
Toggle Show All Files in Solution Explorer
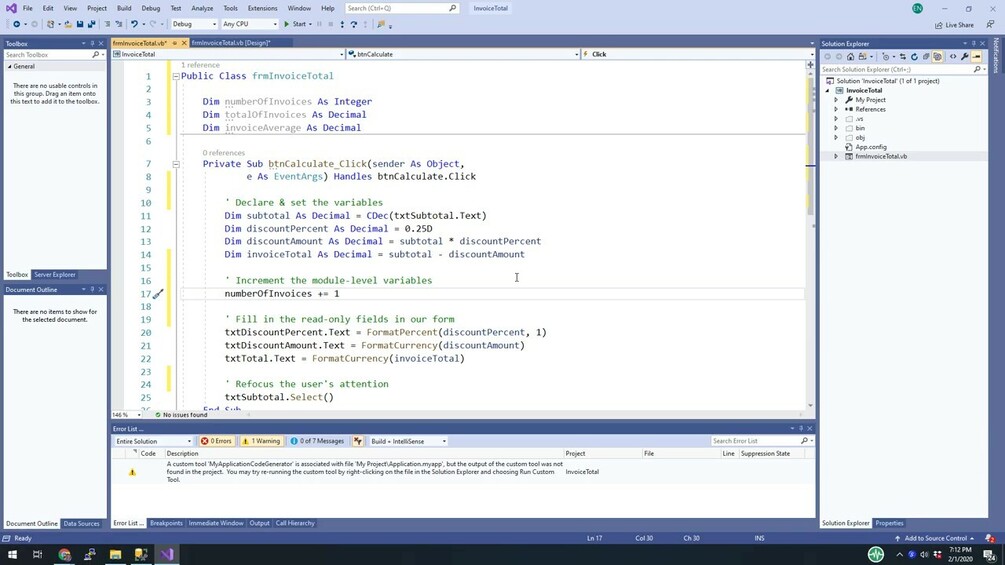938,56
